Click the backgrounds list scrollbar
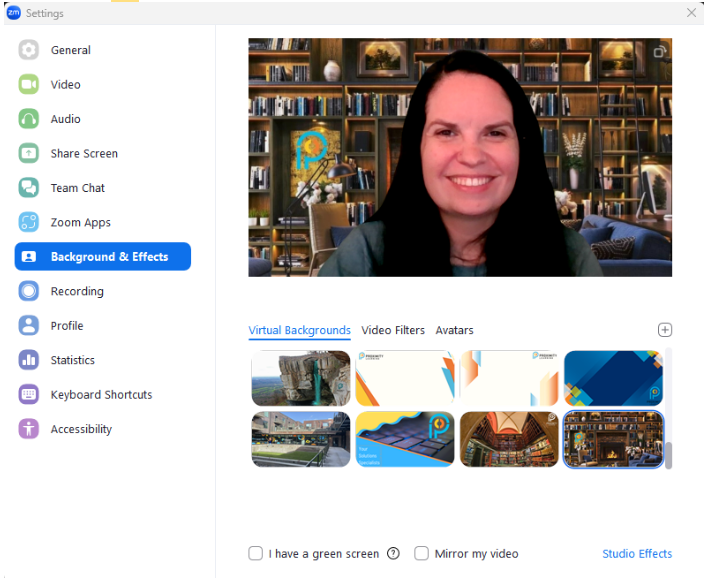708x583 pixels. (669, 455)
